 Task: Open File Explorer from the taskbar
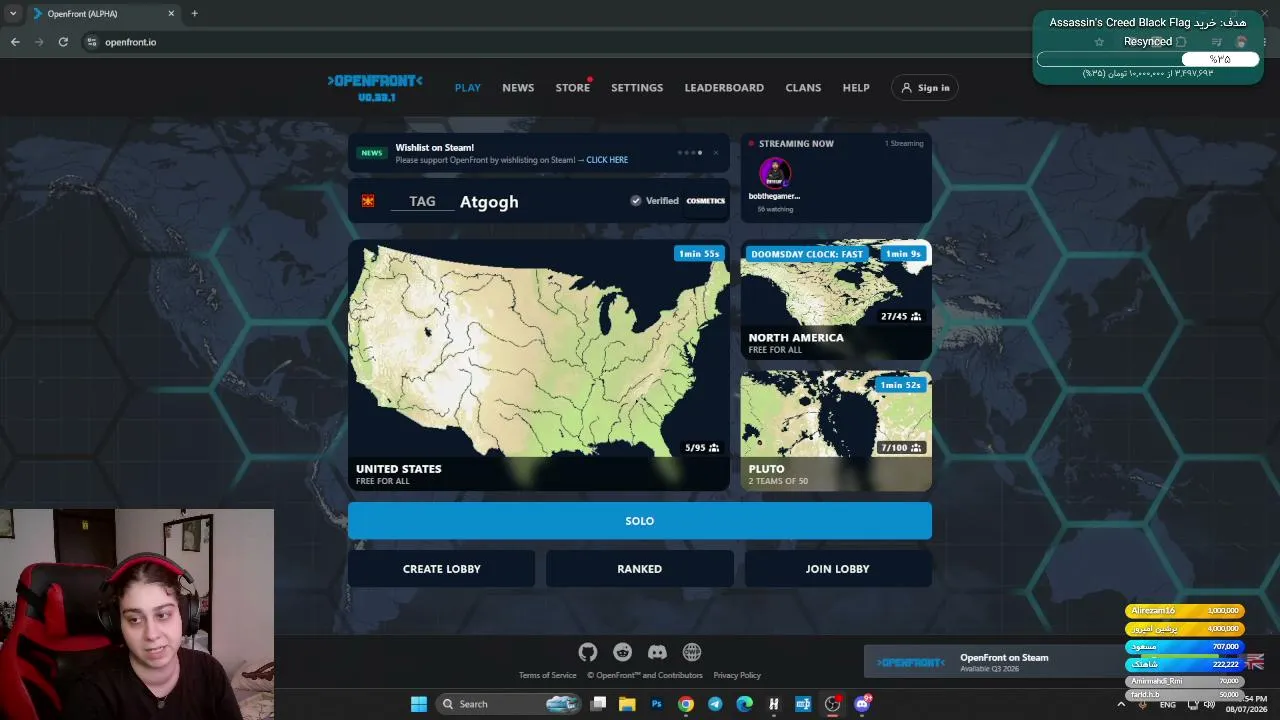click(627, 704)
